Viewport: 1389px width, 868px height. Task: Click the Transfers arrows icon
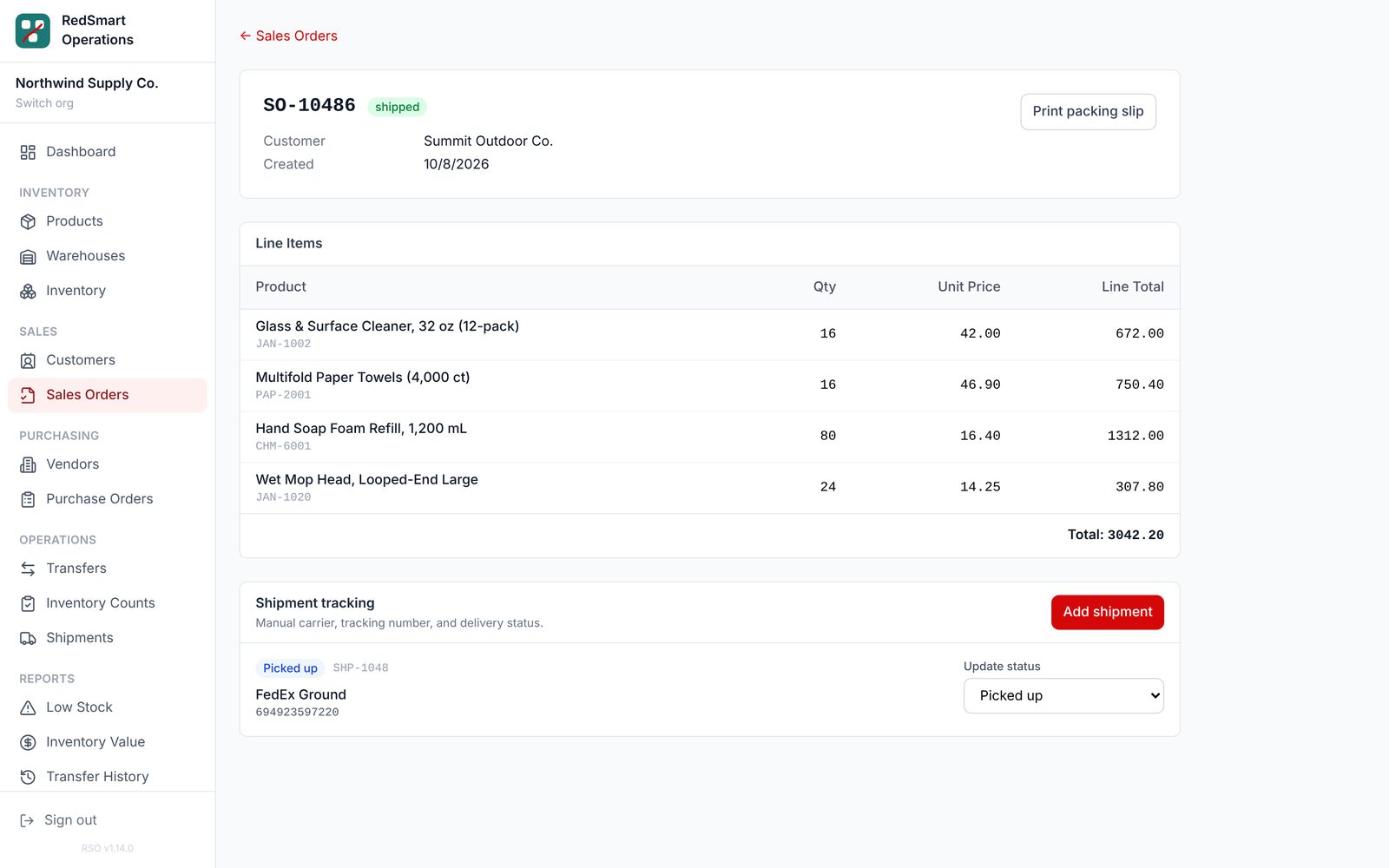(x=28, y=569)
